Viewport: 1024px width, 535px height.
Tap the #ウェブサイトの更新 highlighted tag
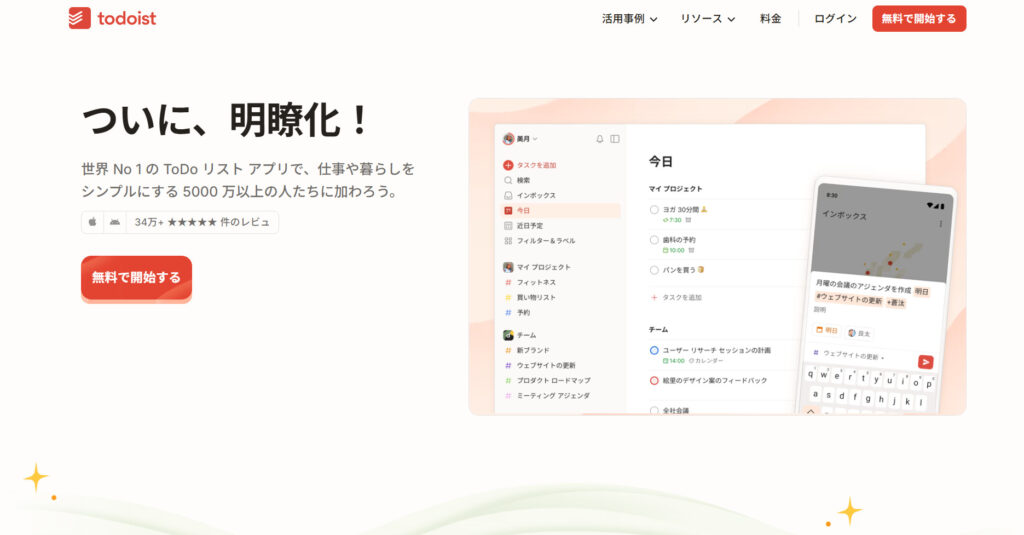(848, 299)
